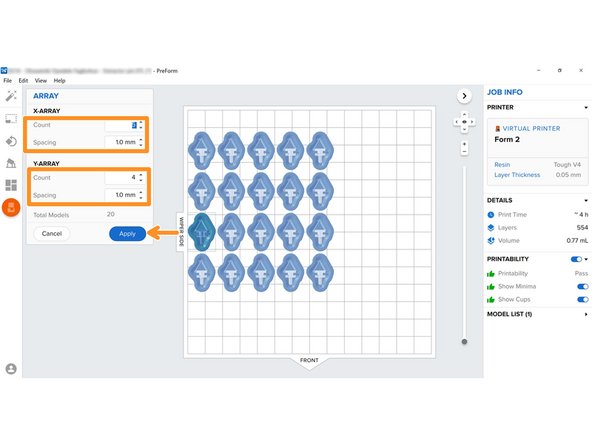Screen dimensions: 592x444
Task: Toggle Show Minima switch
Action: [583, 287]
